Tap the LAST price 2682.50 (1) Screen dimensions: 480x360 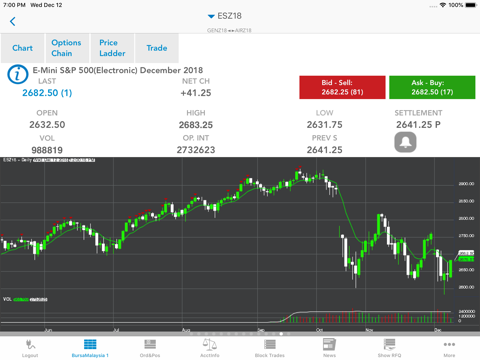click(47, 93)
